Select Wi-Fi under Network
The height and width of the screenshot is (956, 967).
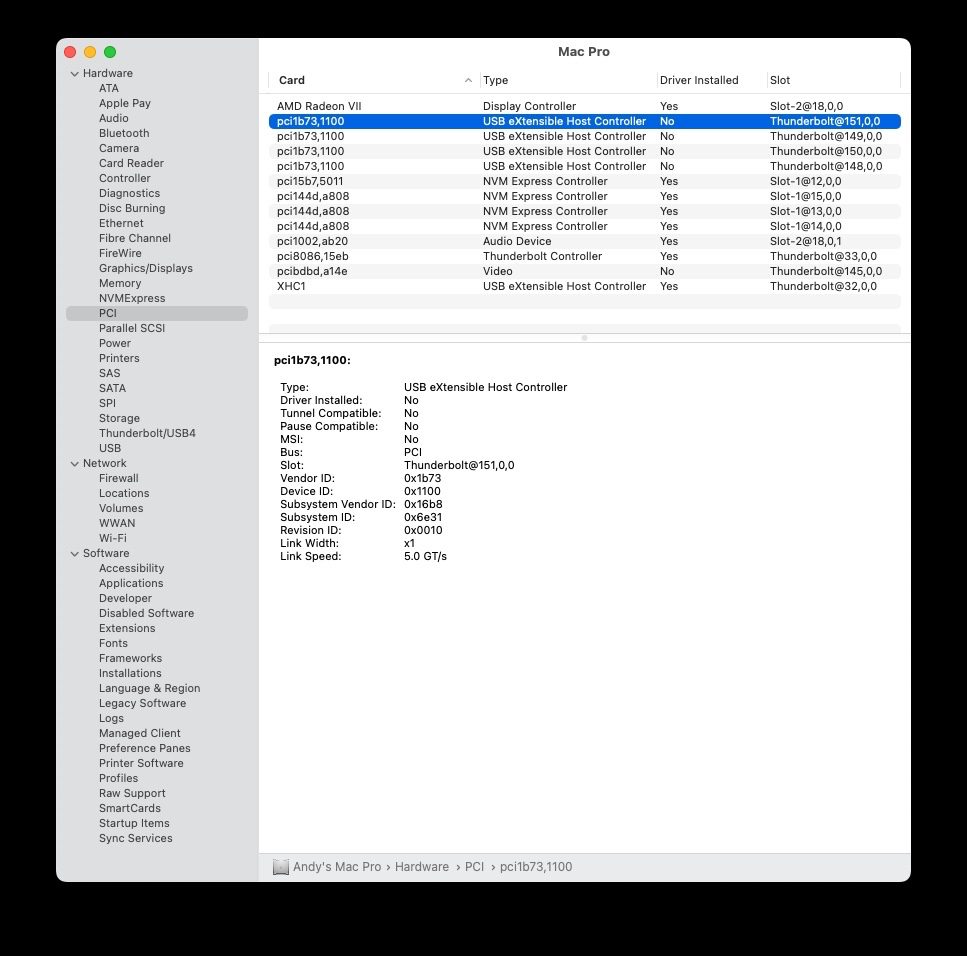pos(113,538)
